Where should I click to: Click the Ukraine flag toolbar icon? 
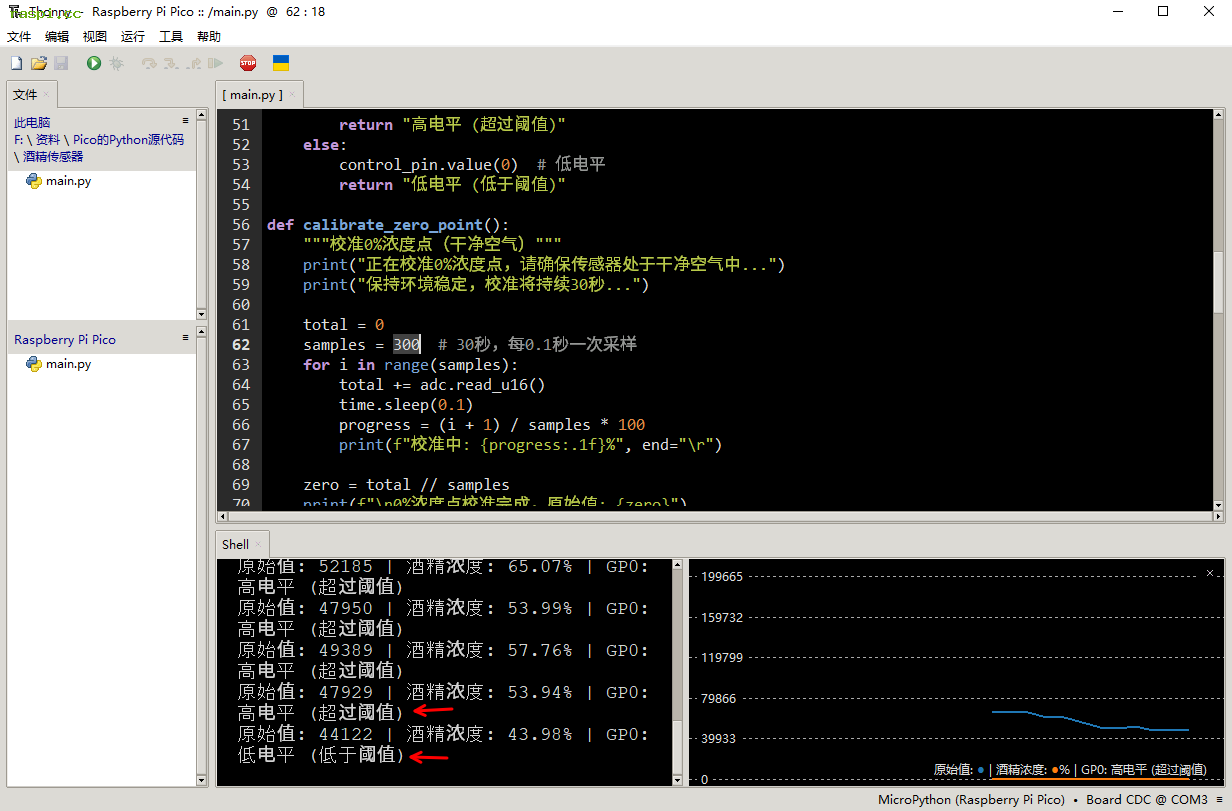click(x=281, y=63)
